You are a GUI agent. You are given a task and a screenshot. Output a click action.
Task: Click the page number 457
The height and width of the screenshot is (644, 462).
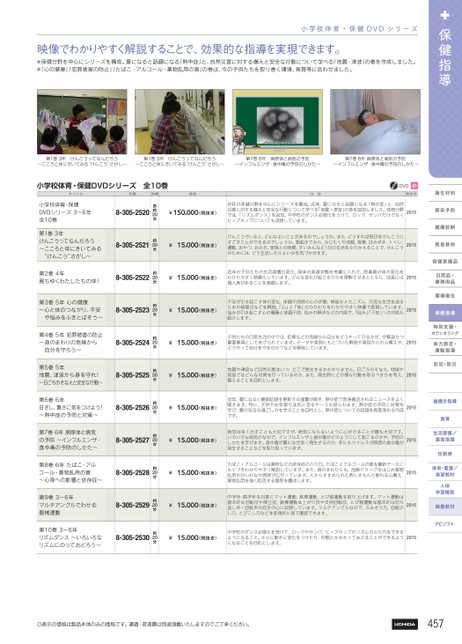pyautogui.click(x=436, y=624)
